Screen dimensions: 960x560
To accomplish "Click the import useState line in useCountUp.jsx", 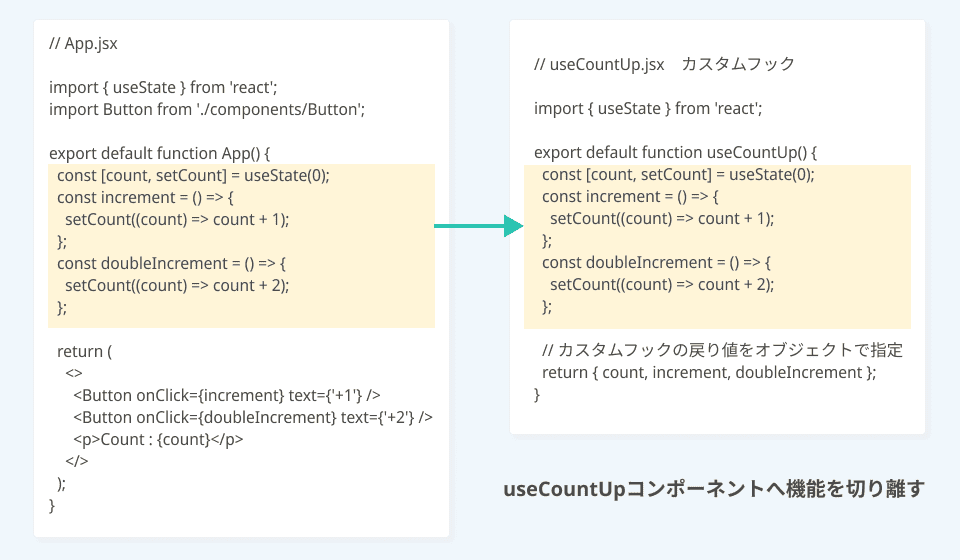I will (x=648, y=109).
